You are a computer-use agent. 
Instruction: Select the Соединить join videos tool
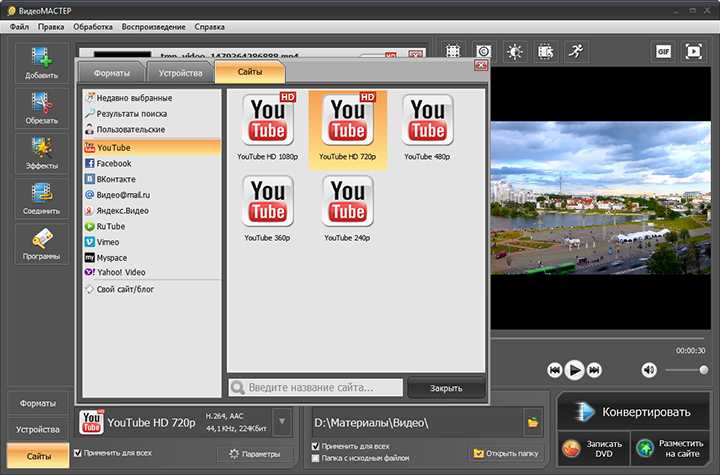point(41,198)
